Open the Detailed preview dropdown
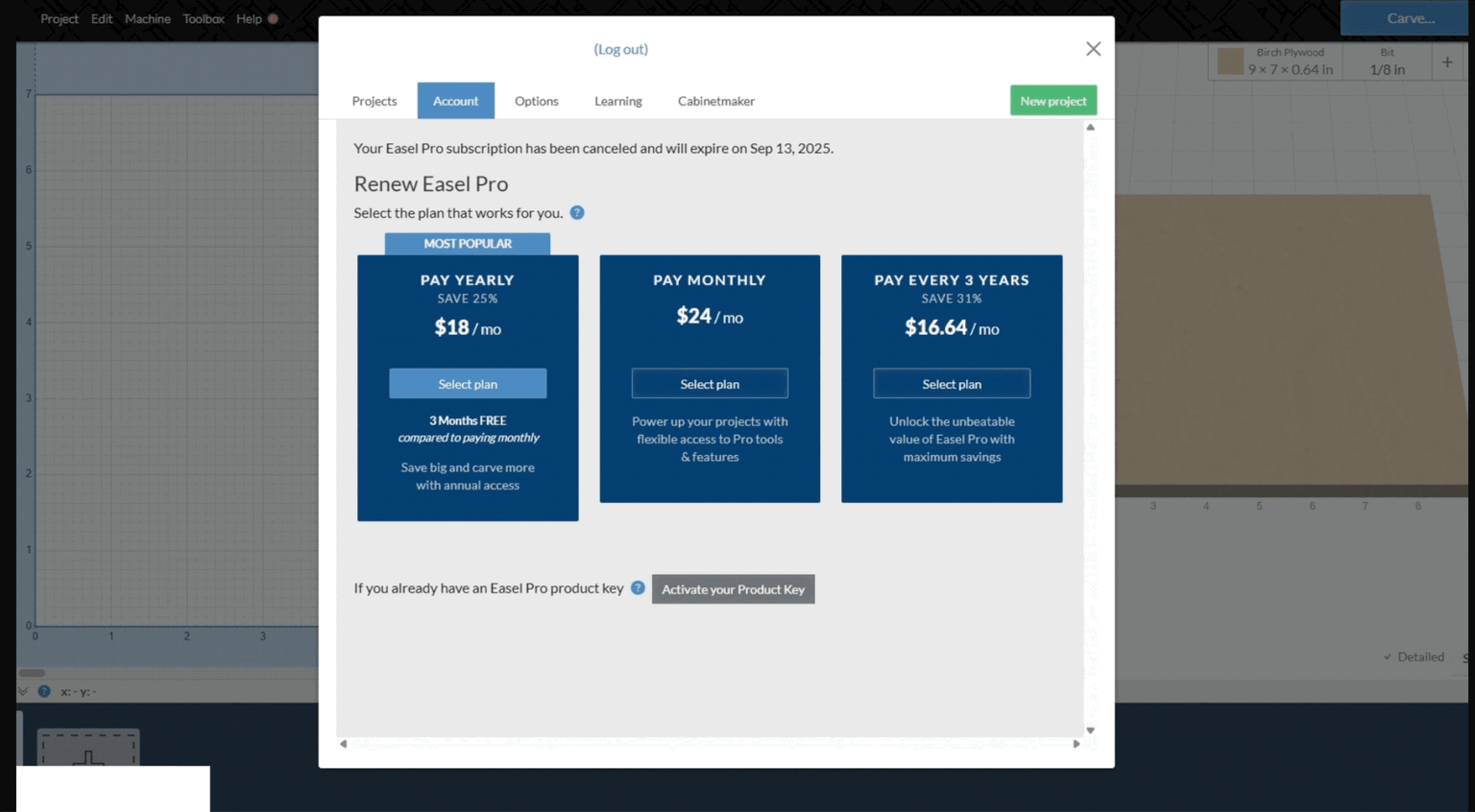Screen dimensions: 1475x812 [1414, 657]
